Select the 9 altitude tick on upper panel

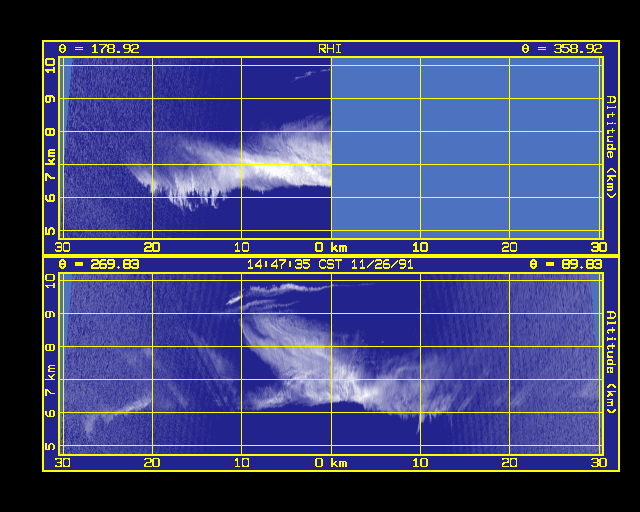pos(50,98)
